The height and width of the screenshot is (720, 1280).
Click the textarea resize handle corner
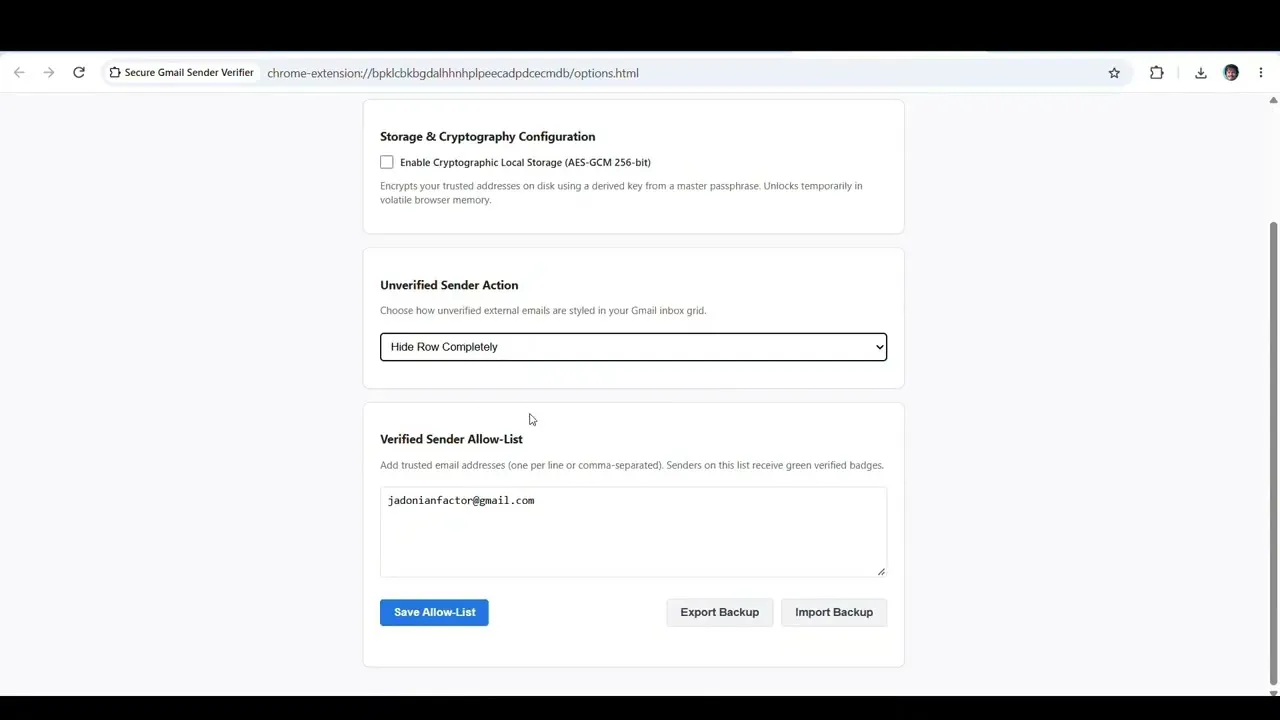[881, 571]
